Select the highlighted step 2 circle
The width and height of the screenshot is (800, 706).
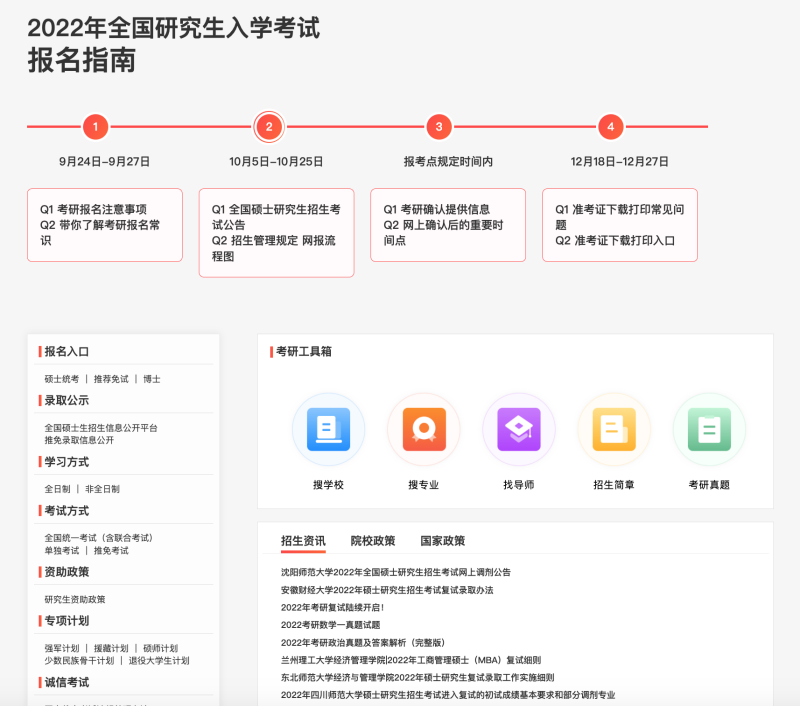268,127
